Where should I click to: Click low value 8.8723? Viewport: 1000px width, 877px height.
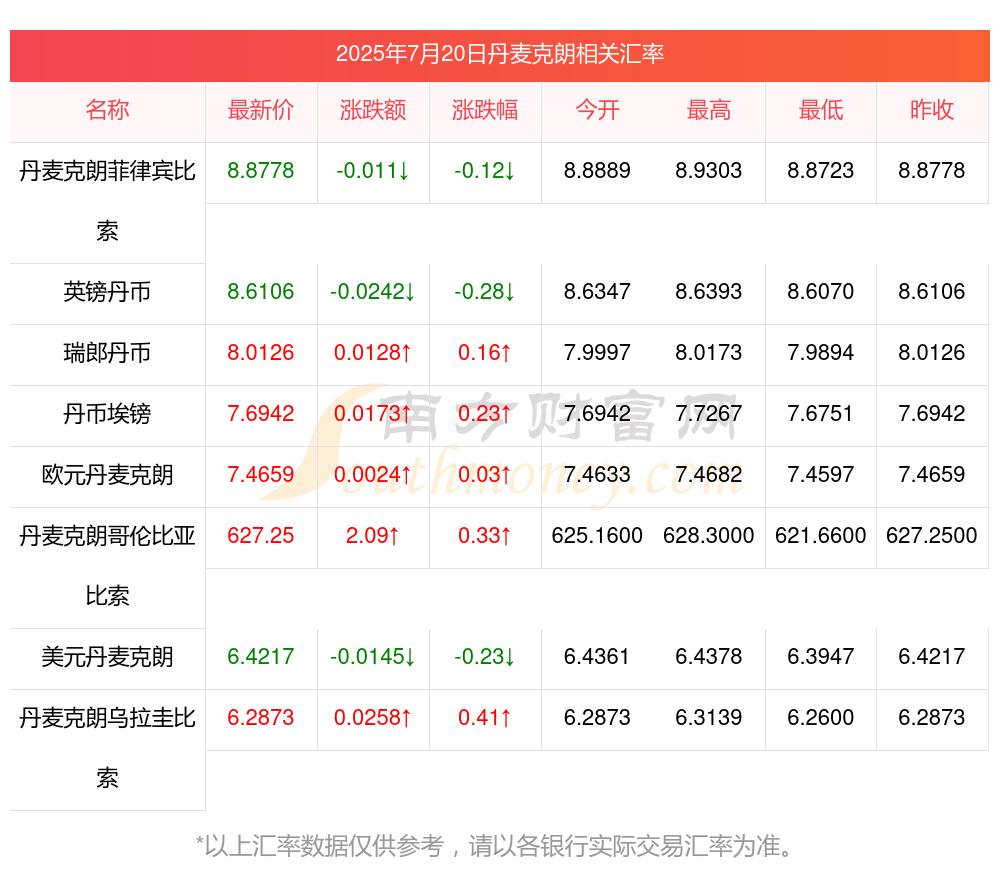pos(821,171)
